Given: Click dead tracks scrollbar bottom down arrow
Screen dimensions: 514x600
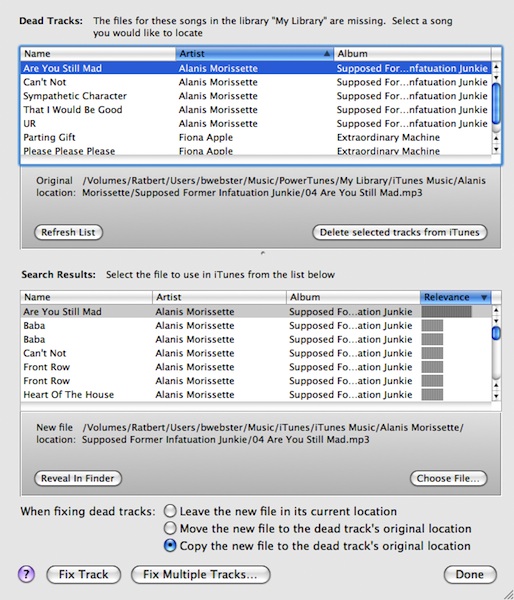Looking at the screenshot, I should click(496, 149).
